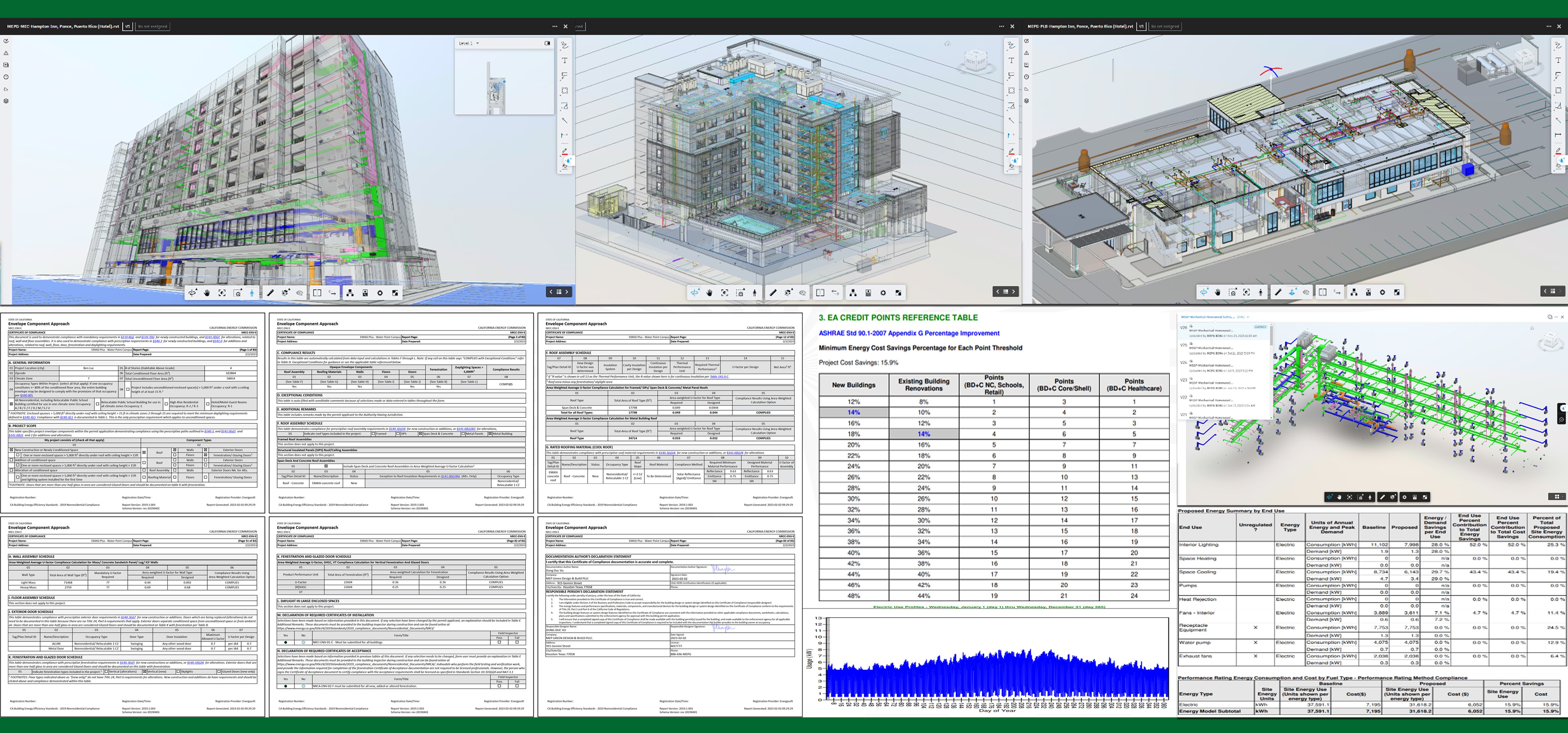
Task: Choose the Text markup tool in MEC viewer
Action: point(564,60)
